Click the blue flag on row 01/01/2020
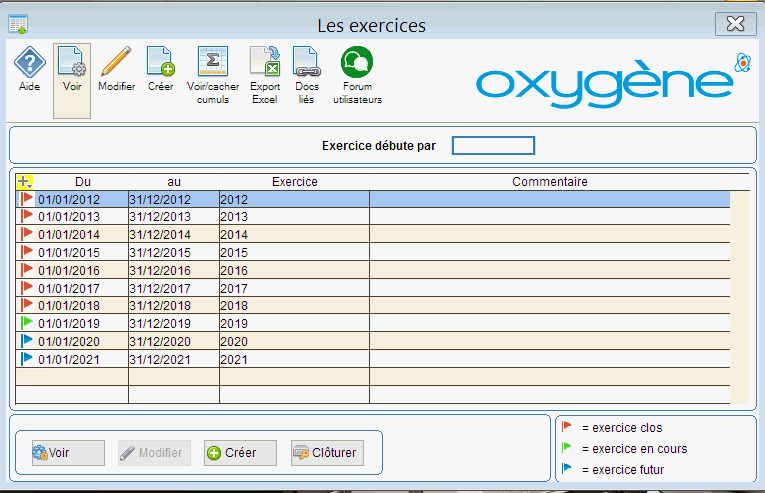 (26, 341)
